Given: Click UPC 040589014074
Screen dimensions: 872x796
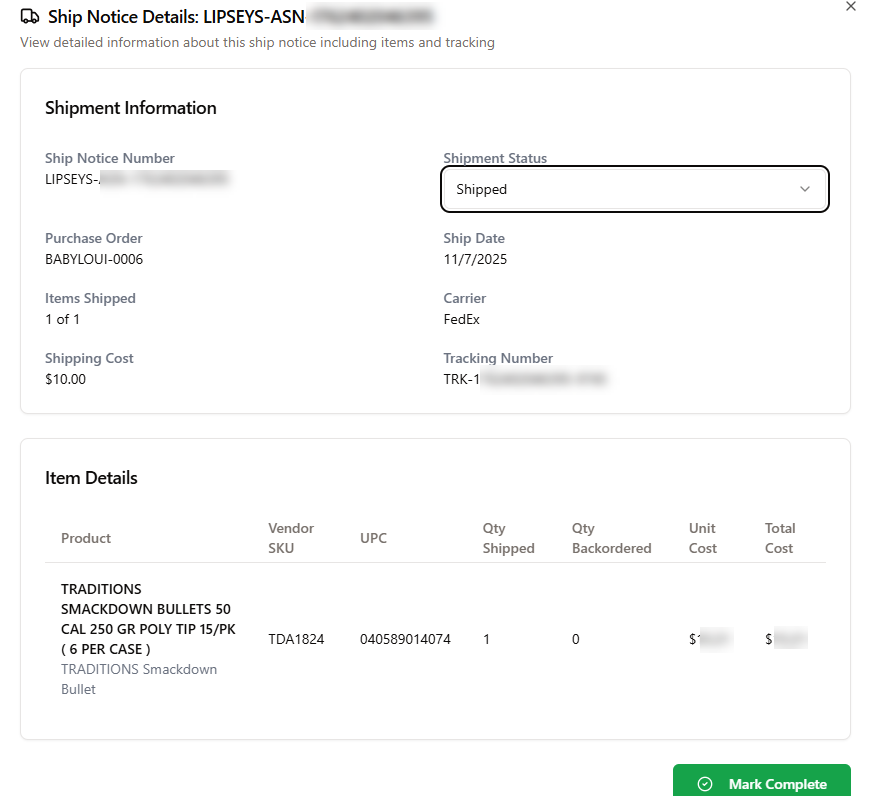Looking at the screenshot, I should click(405, 639).
